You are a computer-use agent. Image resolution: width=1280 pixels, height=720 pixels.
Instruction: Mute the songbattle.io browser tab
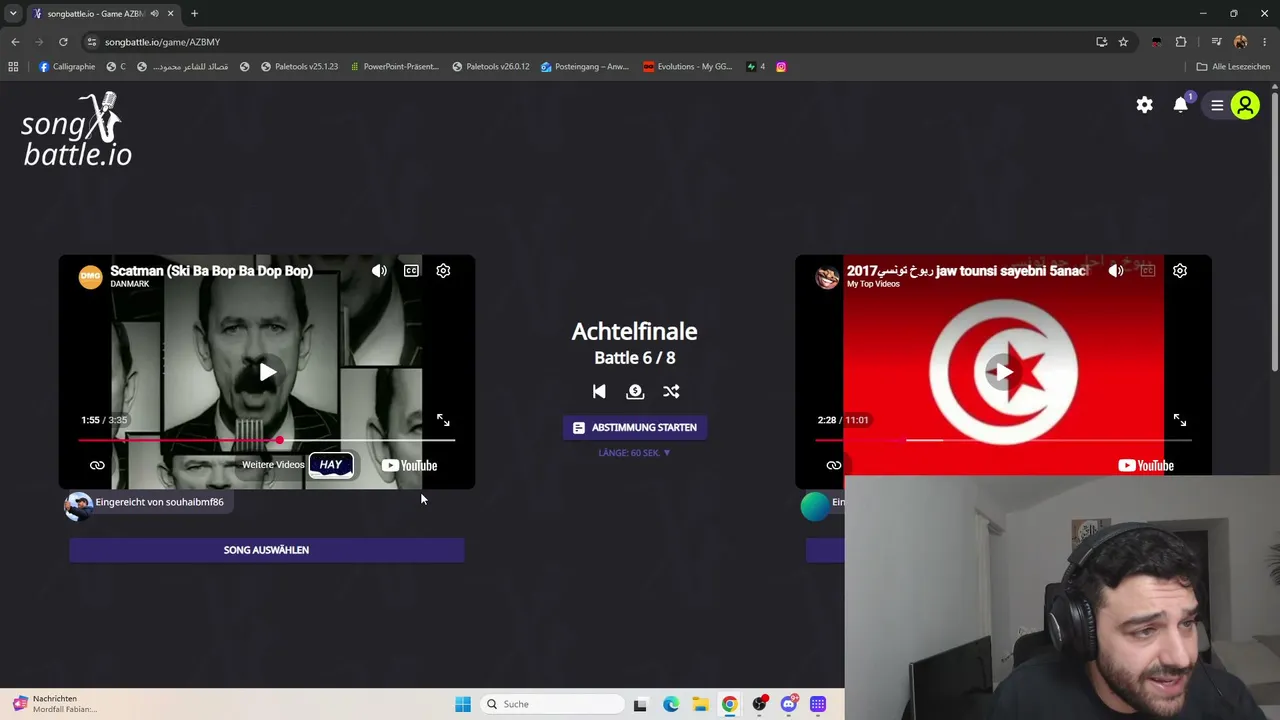154,14
